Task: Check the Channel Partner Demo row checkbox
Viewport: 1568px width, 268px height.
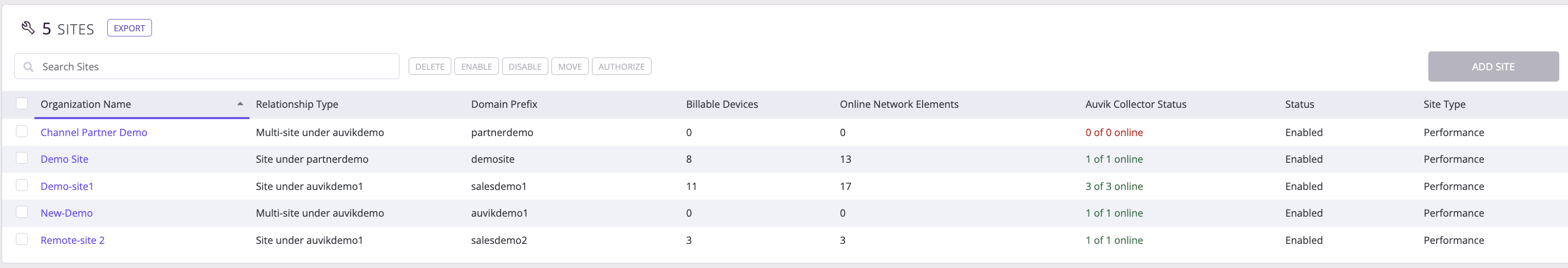Action: pos(22,131)
